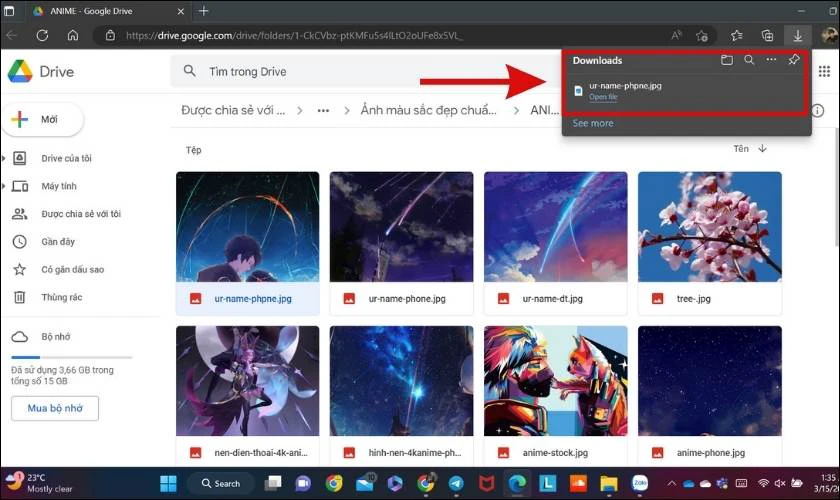Refresh the current page
The image size is (840, 500).
[42, 35]
